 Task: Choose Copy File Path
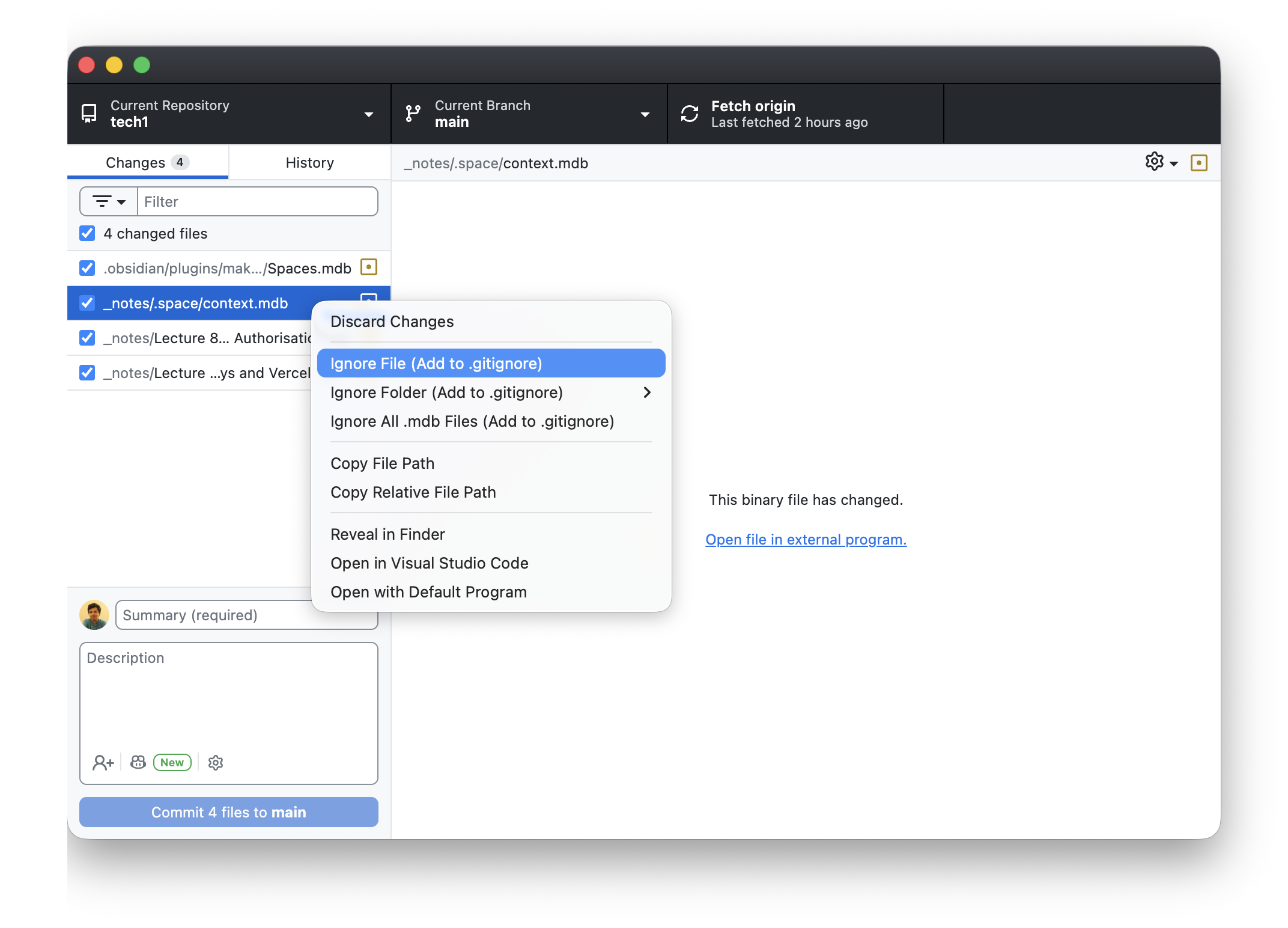(491, 463)
